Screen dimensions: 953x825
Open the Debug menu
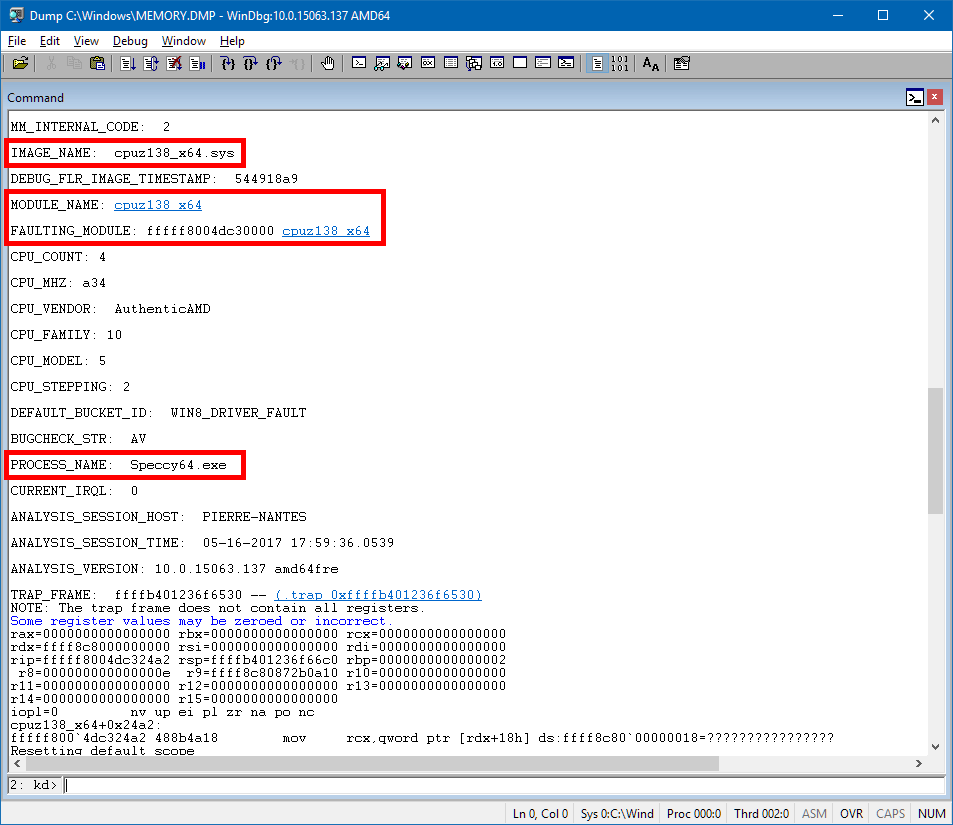click(x=130, y=41)
